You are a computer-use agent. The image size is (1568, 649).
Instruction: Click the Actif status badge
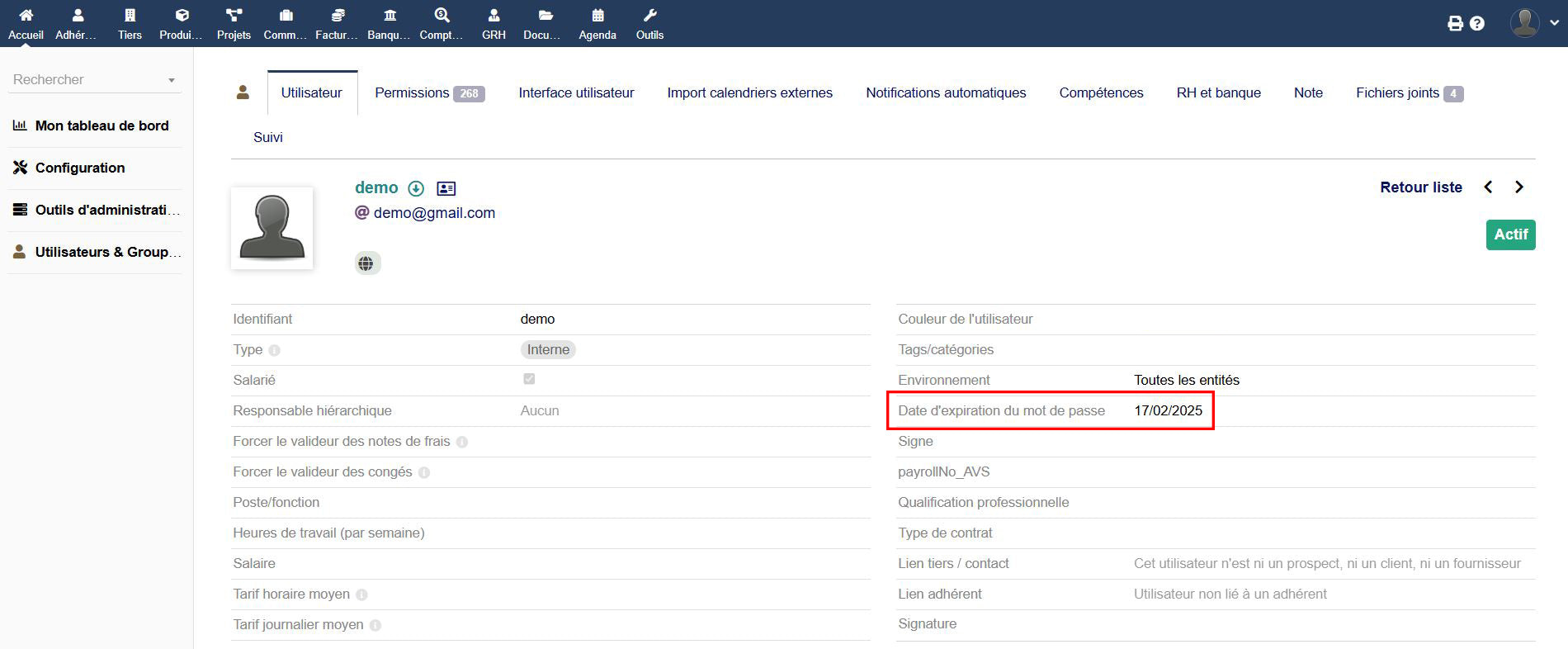click(1510, 234)
